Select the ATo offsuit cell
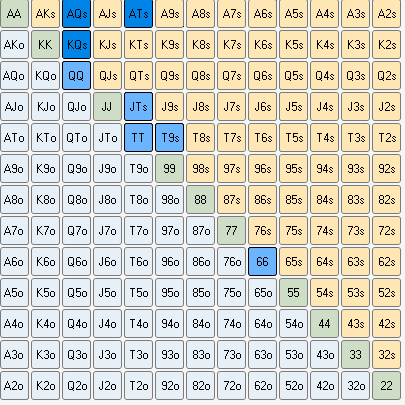Viewport: 405px width, 405px height. [x=14, y=138]
